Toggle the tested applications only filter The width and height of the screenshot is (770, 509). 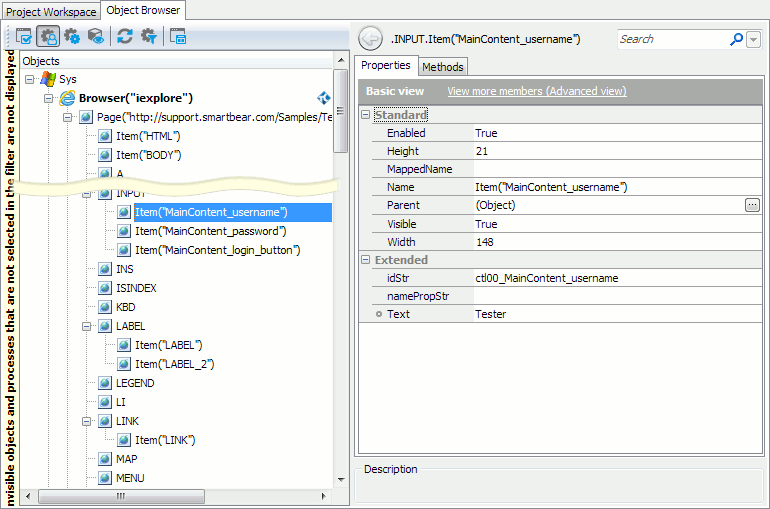24,36
